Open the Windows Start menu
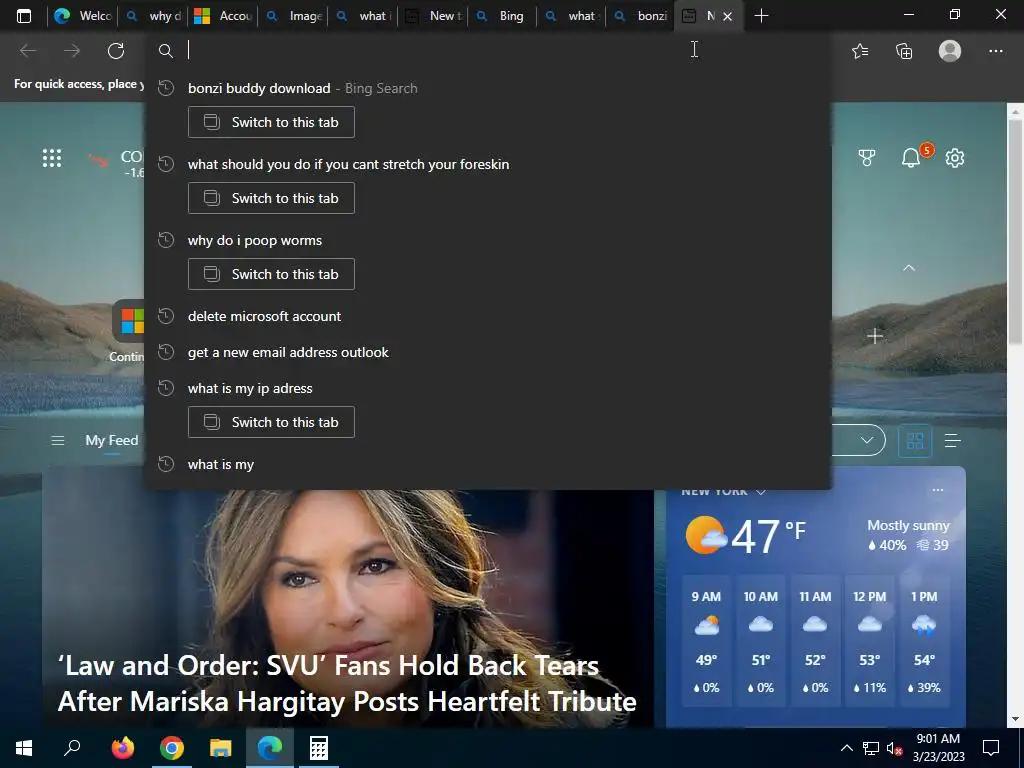The width and height of the screenshot is (1024, 768). 24,748
